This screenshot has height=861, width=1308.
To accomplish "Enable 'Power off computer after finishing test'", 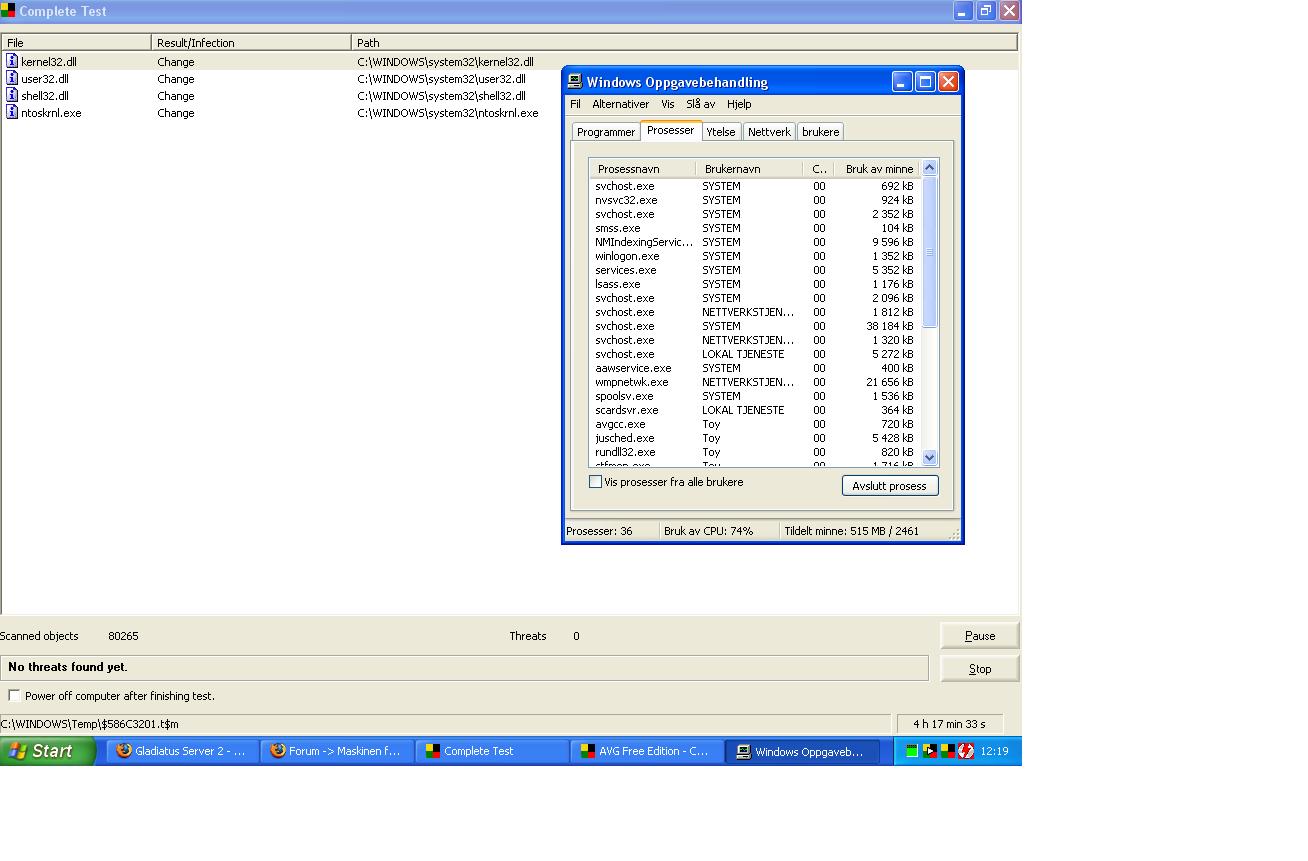I will click(x=14, y=695).
